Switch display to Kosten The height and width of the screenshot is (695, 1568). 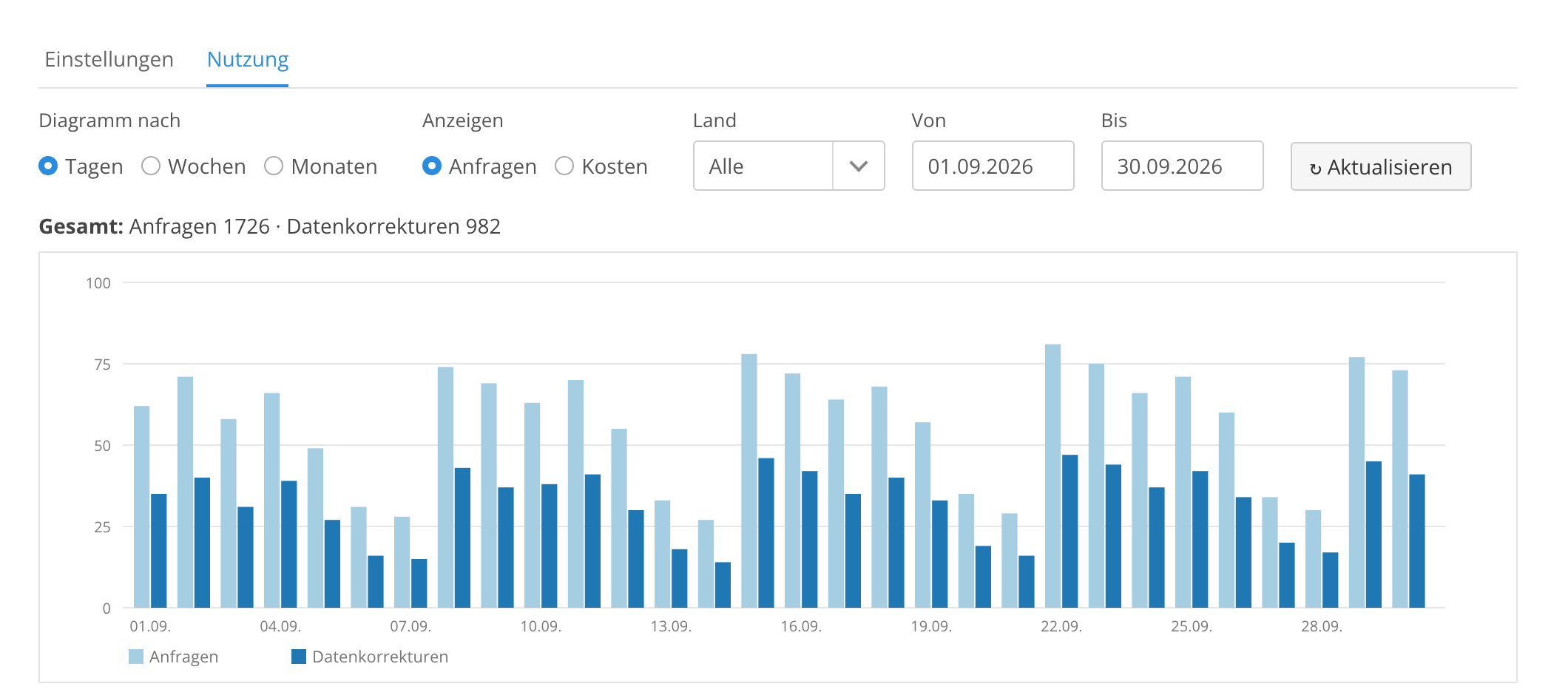pyautogui.click(x=564, y=166)
